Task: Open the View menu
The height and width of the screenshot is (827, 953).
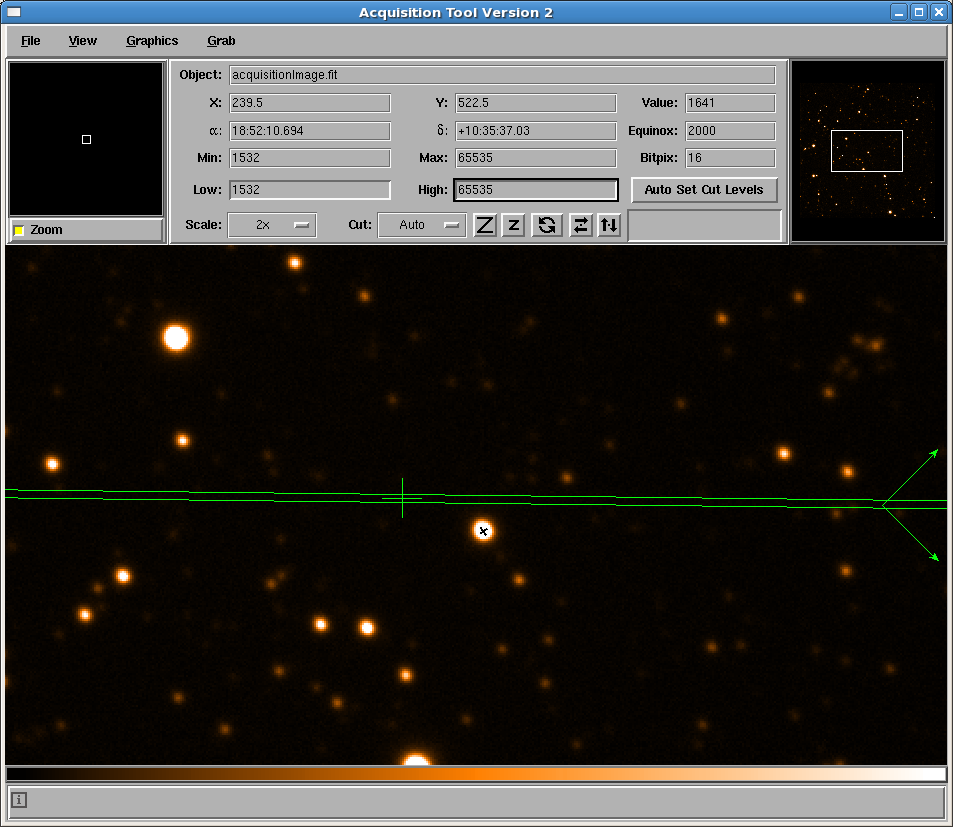Action: (x=83, y=41)
